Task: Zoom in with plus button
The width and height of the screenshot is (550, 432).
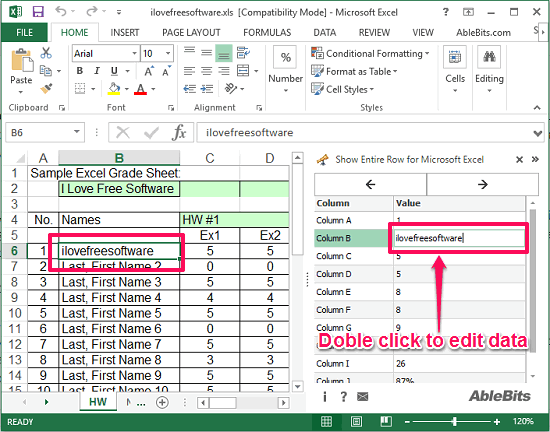Action: coord(497,421)
